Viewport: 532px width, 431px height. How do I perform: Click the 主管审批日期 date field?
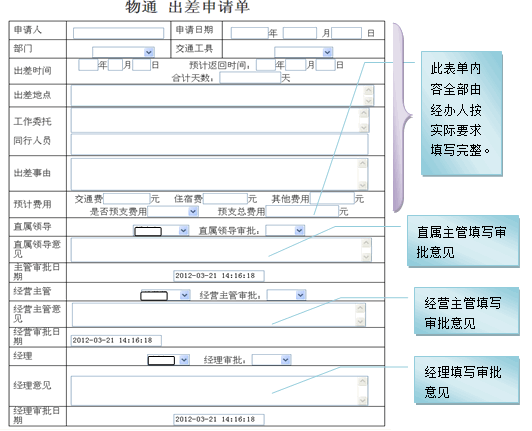(219, 276)
